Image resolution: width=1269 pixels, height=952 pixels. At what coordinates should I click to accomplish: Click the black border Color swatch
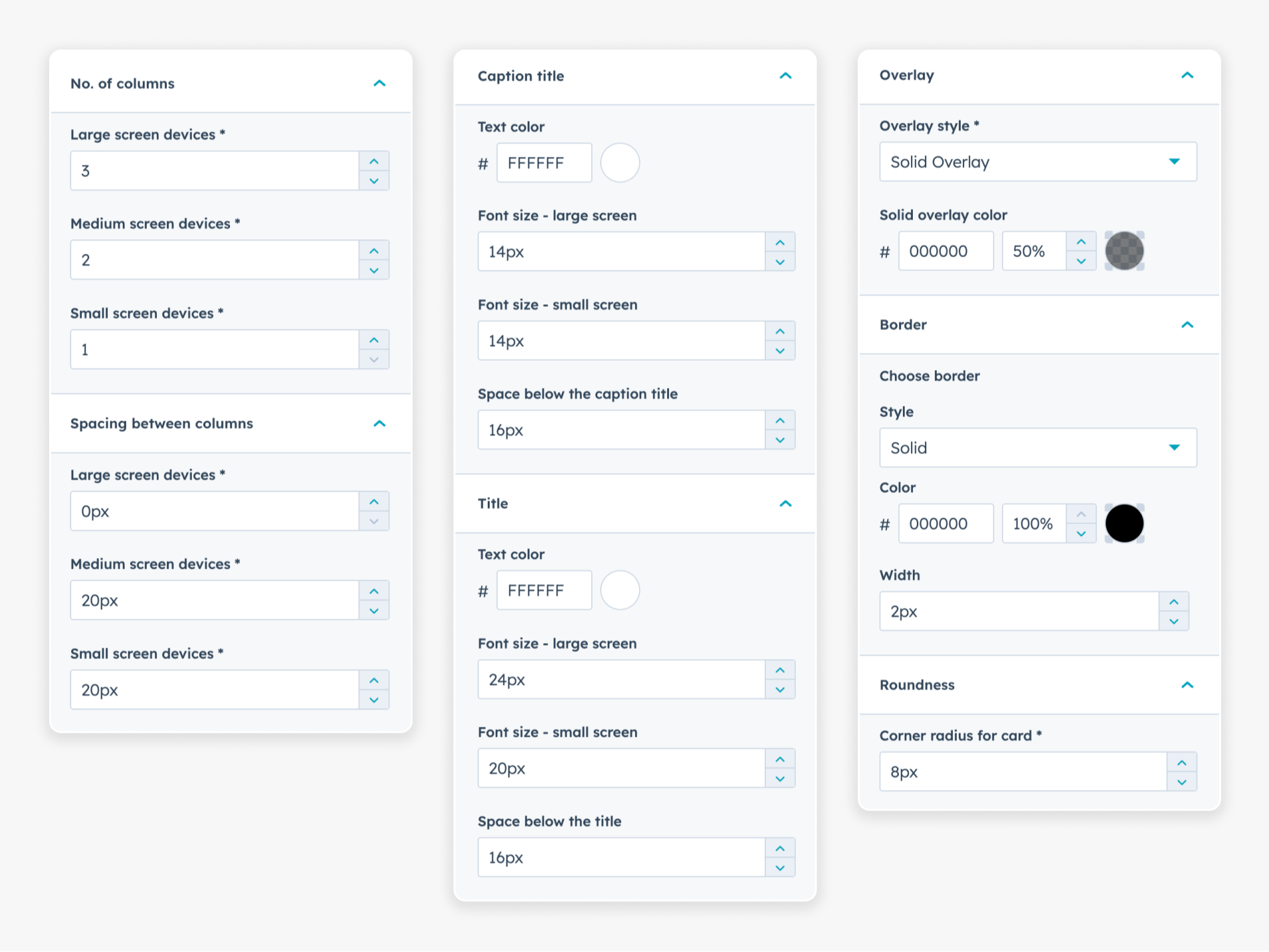click(1125, 524)
